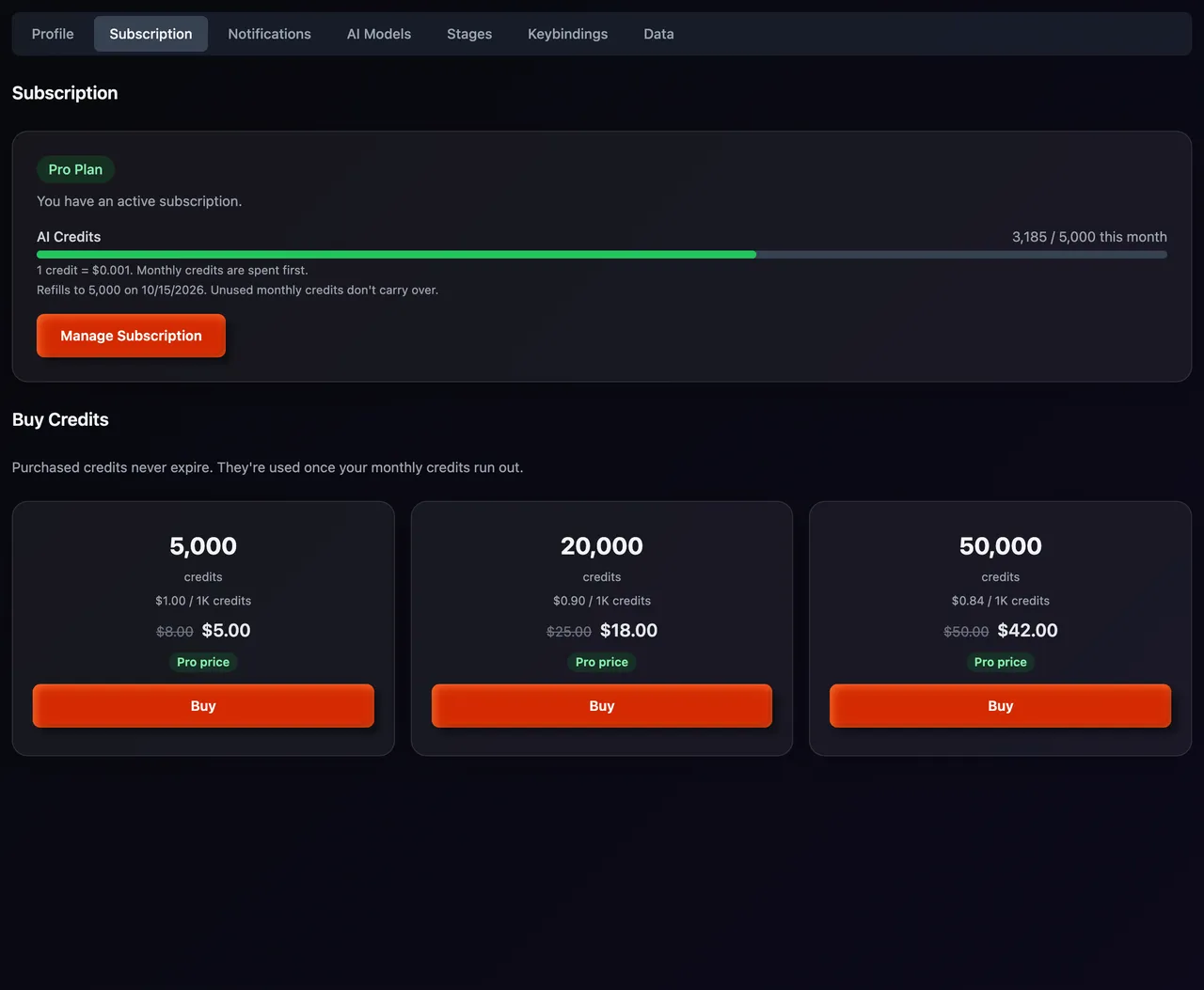Image resolution: width=1204 pixels, height=990 pixels.
Task: Click the struck-through $8.00 price
Action: pos(175,632)
